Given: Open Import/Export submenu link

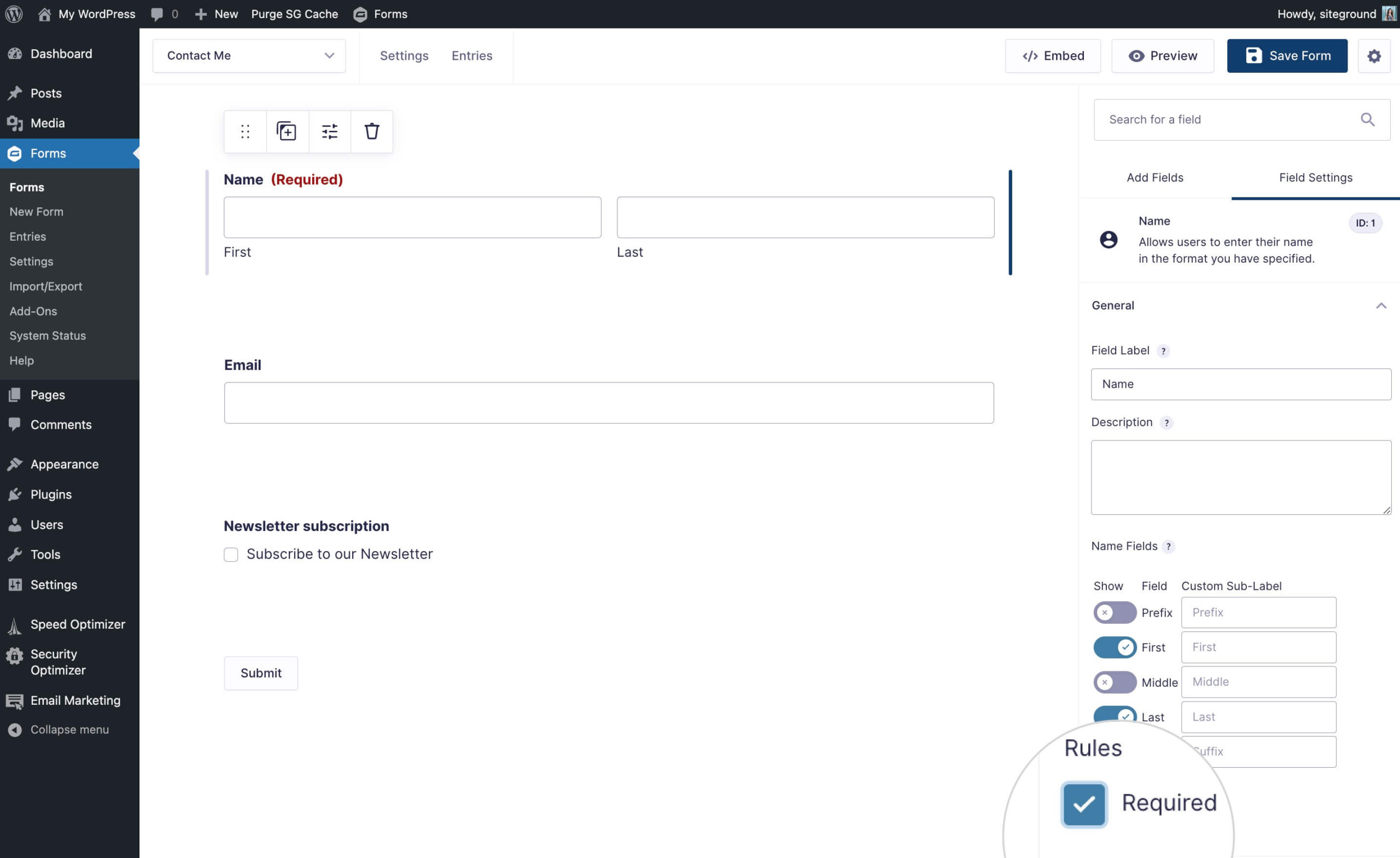Looking at the screenshot, I should [45, 286].
